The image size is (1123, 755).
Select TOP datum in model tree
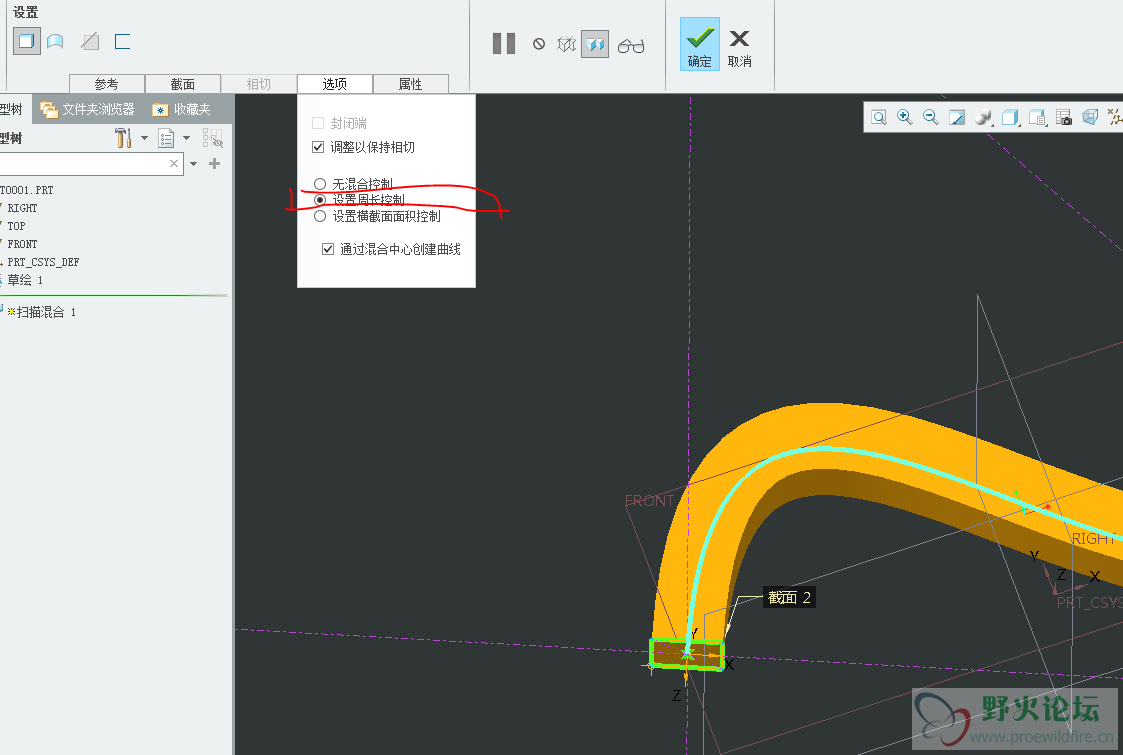[x=16, y=226]
